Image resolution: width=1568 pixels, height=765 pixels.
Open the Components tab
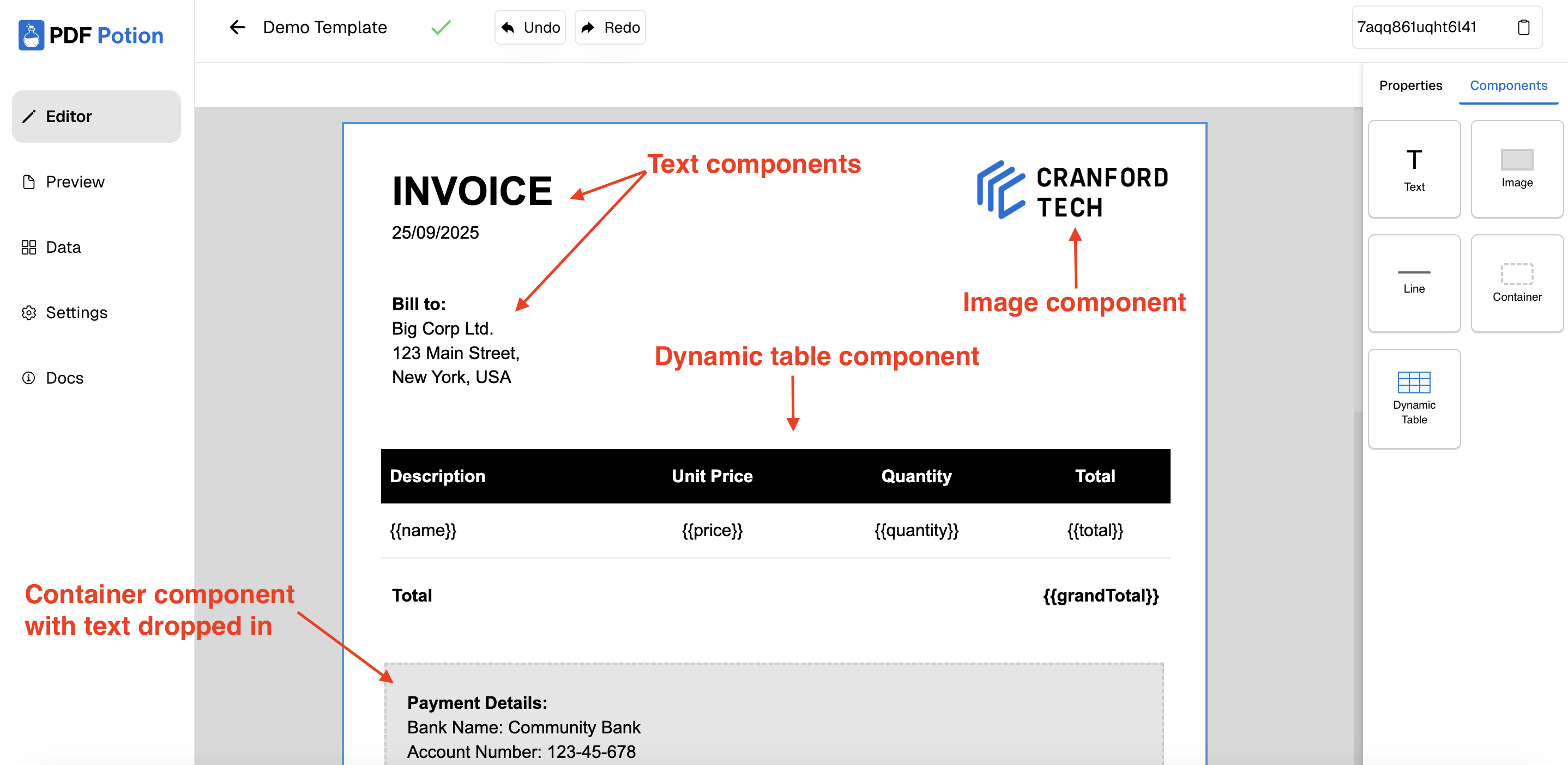tap(1507, 85)
